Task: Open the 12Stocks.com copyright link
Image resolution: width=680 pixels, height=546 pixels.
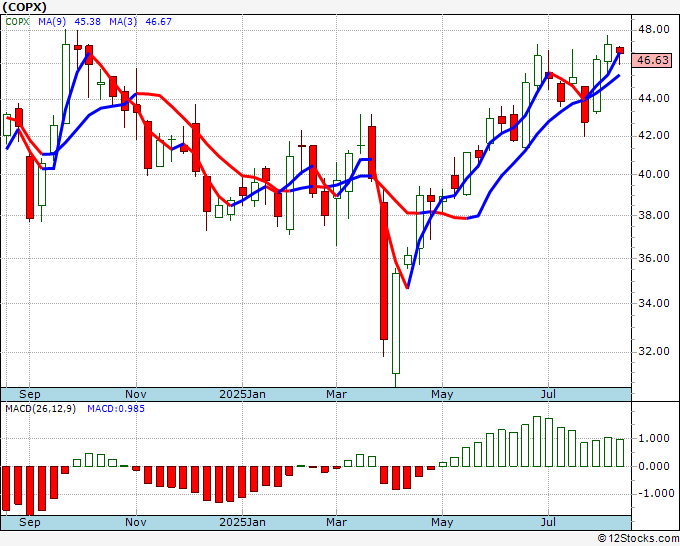Action: tap(638, 539)
